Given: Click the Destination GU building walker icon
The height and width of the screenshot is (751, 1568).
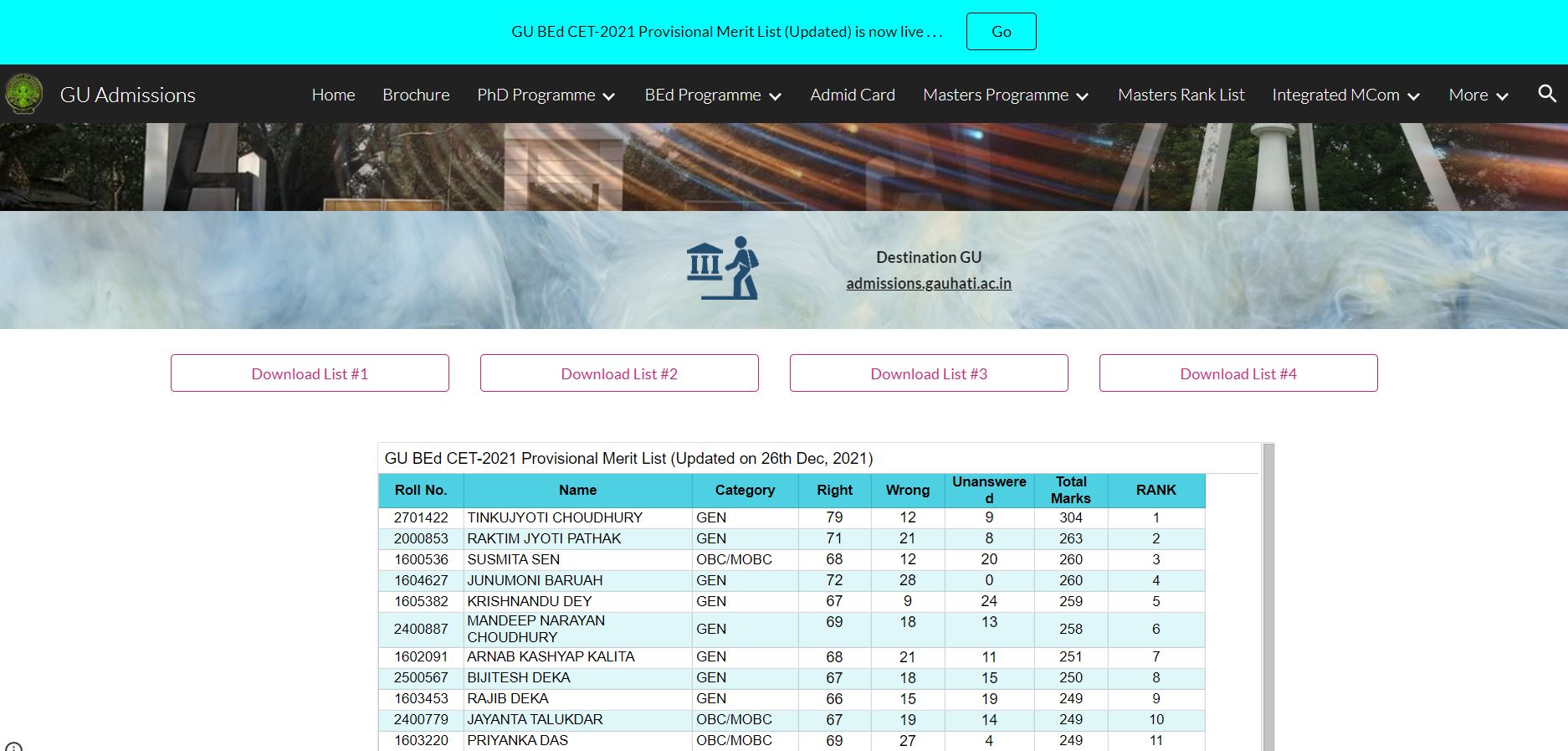Looking at the screenshot, I should 723,269.
